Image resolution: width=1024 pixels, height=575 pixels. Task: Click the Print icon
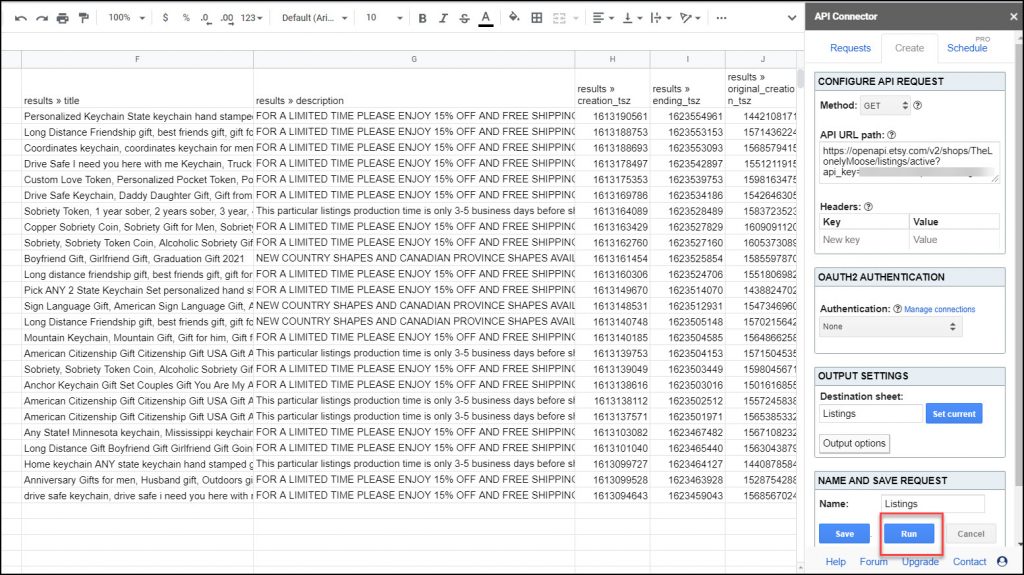click(63, 18)
